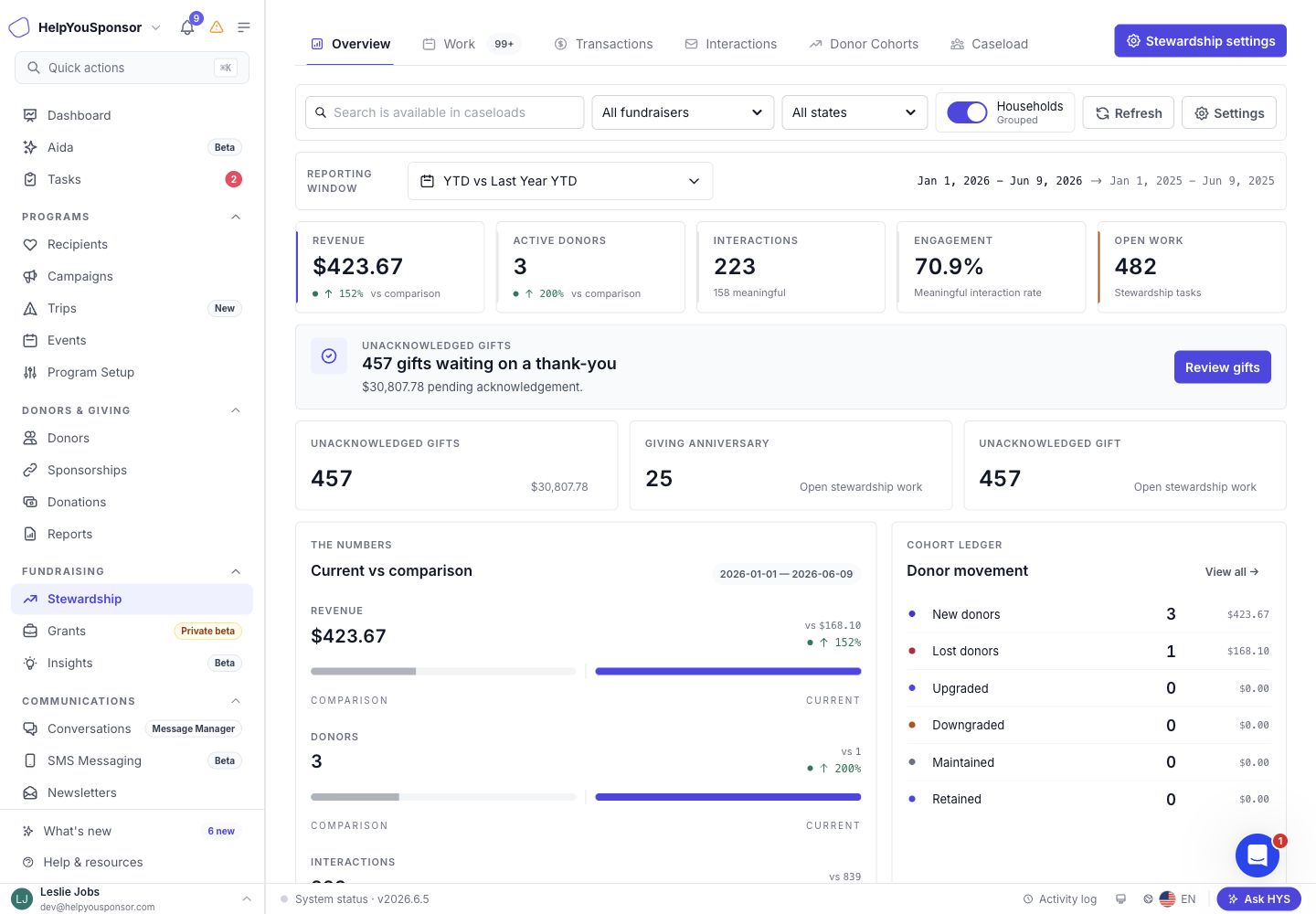This screenshot has width=1316, height=914.
Task: Click the US flag language icon
Action: [1167, 898]
